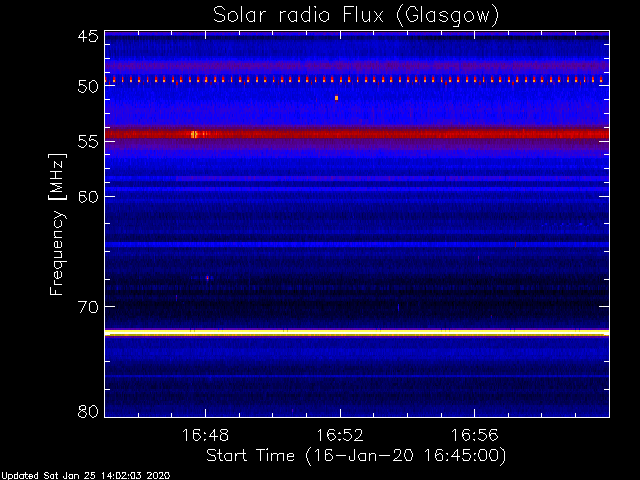The image size is (640, 480).
Task: Click the 16:52 time tick label
Action: (x=340, y=435)
